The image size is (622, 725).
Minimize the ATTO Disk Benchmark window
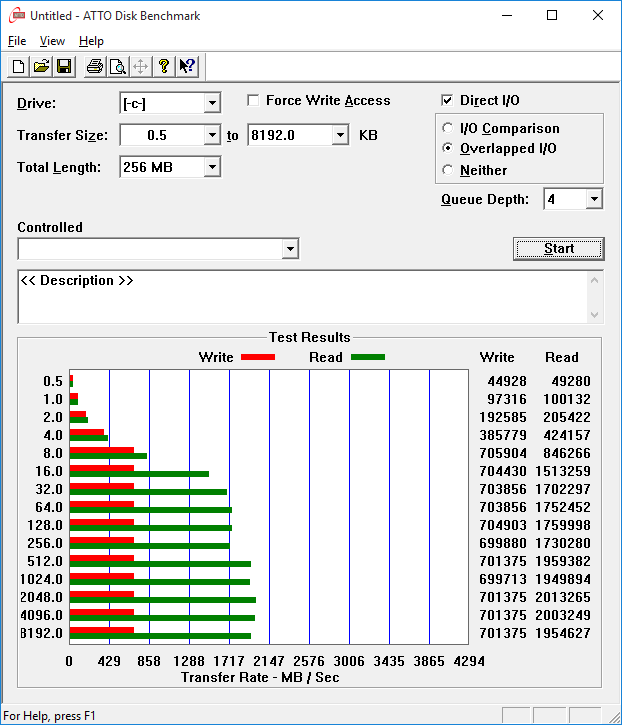(x=507, y=15)
